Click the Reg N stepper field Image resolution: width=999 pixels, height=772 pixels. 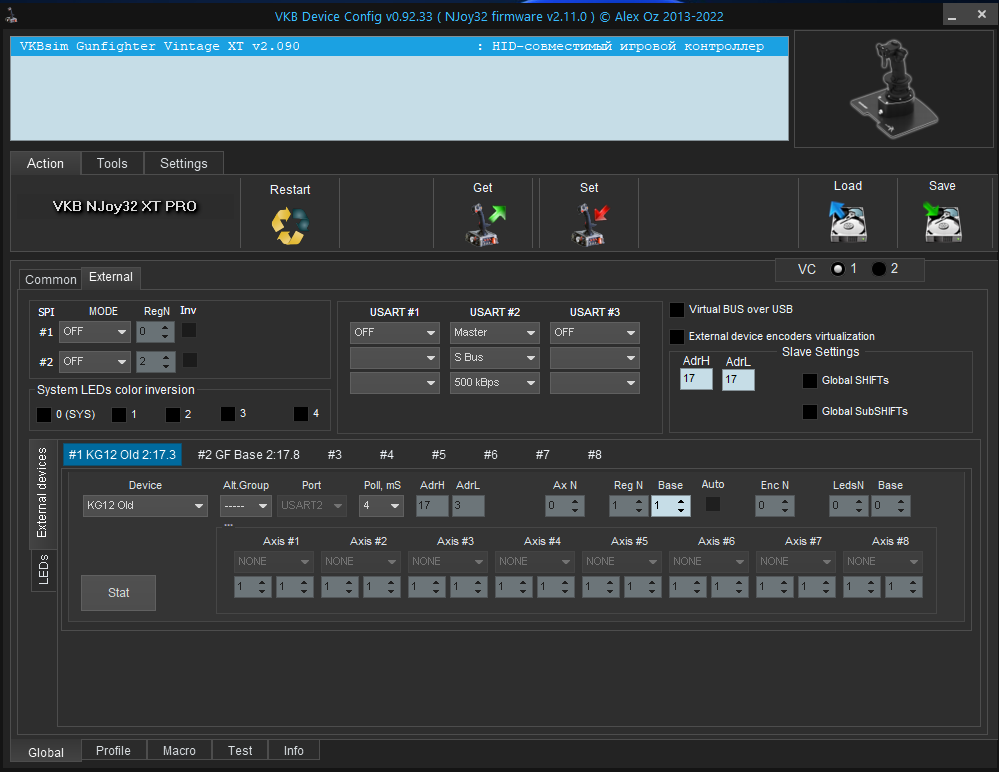628,506
